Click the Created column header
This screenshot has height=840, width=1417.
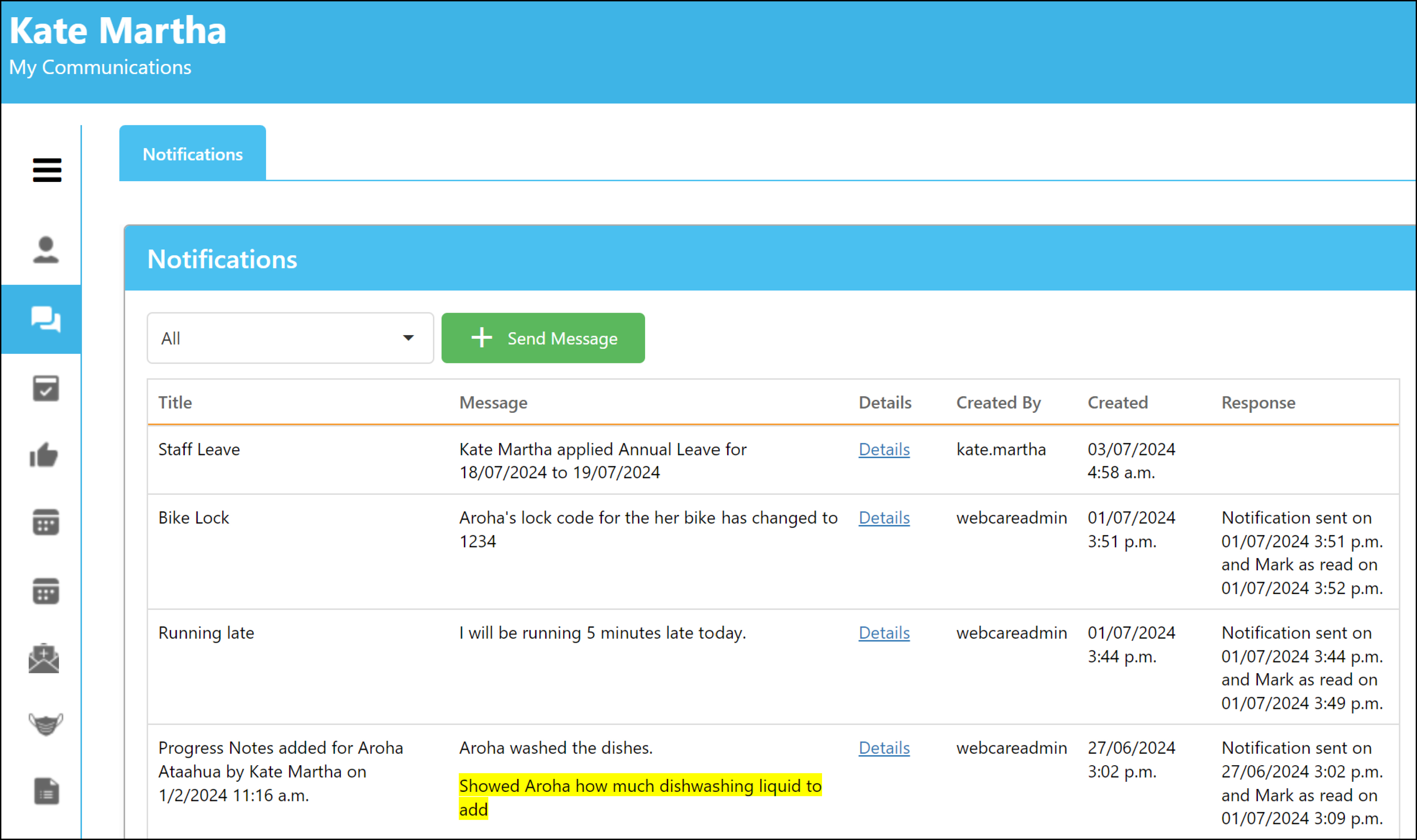point(1118,402)
